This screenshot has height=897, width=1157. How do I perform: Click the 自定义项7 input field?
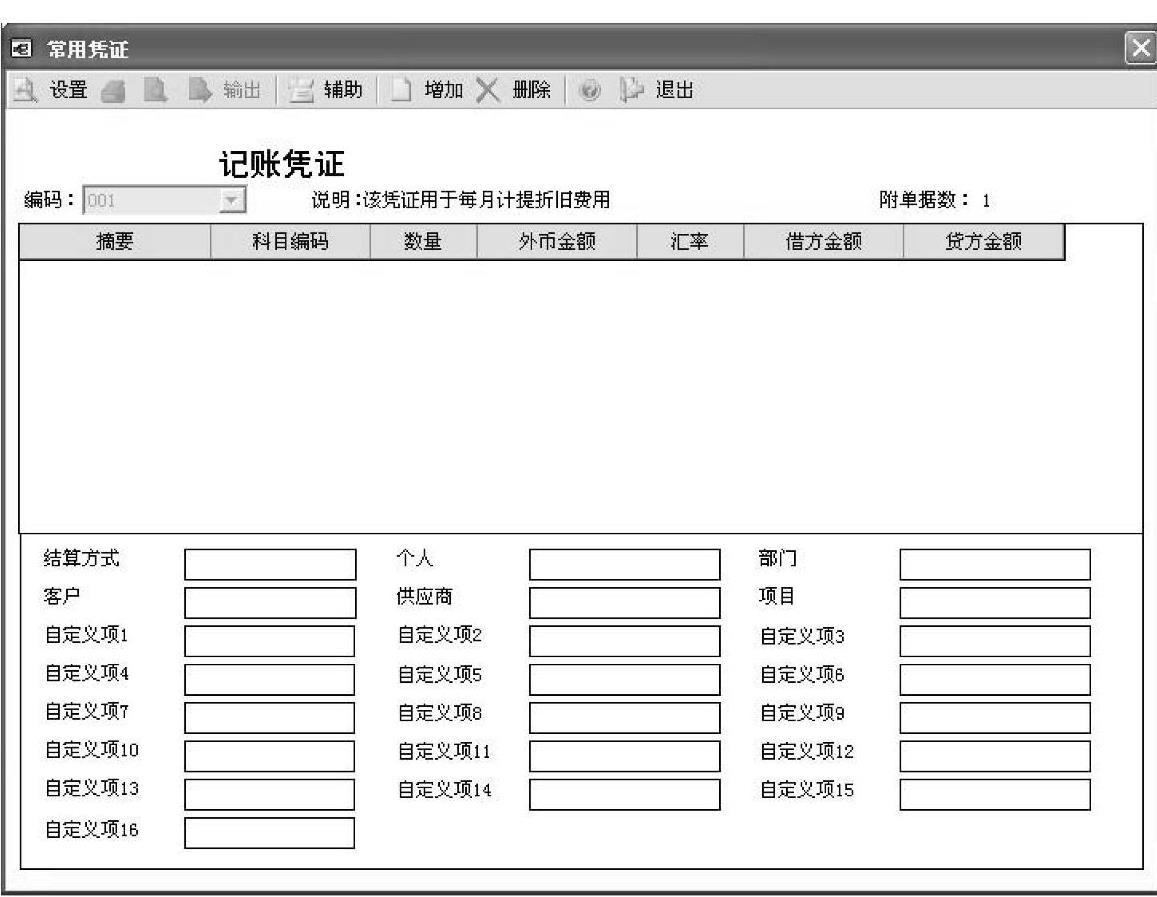click(x=269, y=718)
